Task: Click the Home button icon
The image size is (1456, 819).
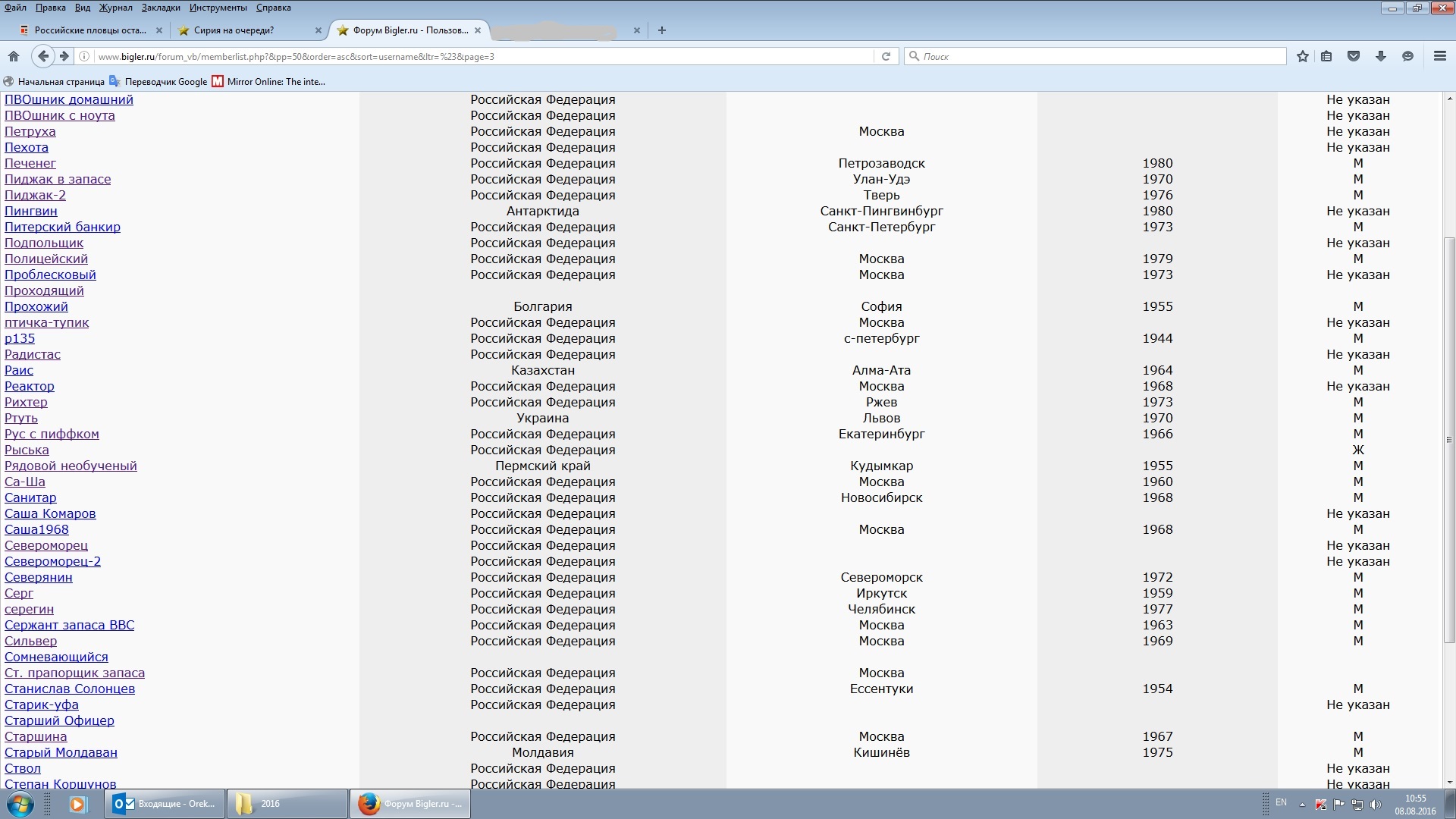Action: coord(13,56)
